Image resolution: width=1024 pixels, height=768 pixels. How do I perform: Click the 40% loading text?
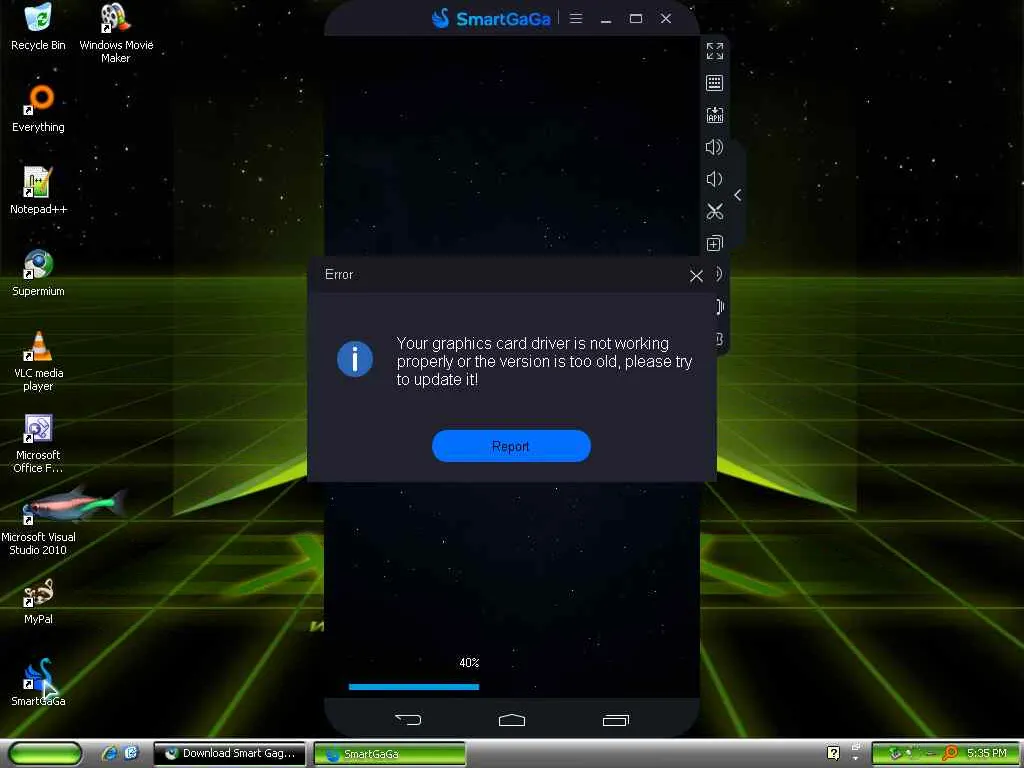click(x=469, y=663)
